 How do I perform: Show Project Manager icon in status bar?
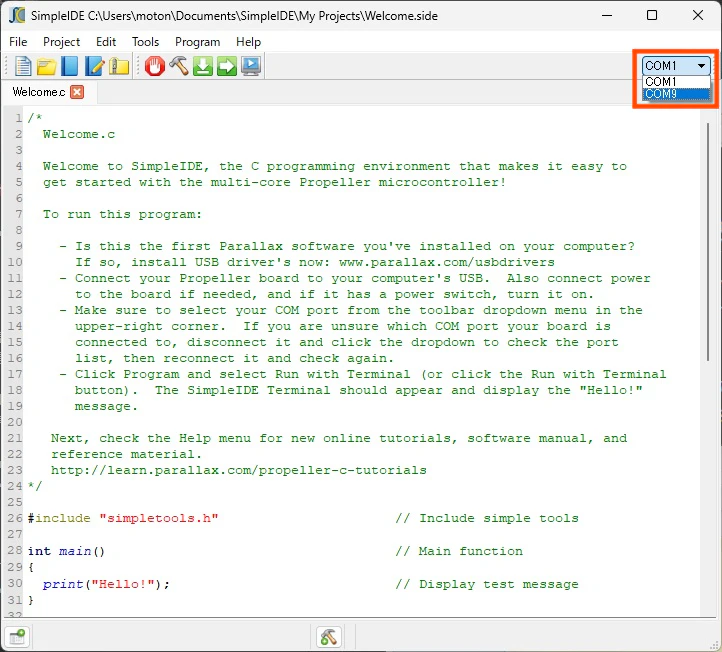17,637
